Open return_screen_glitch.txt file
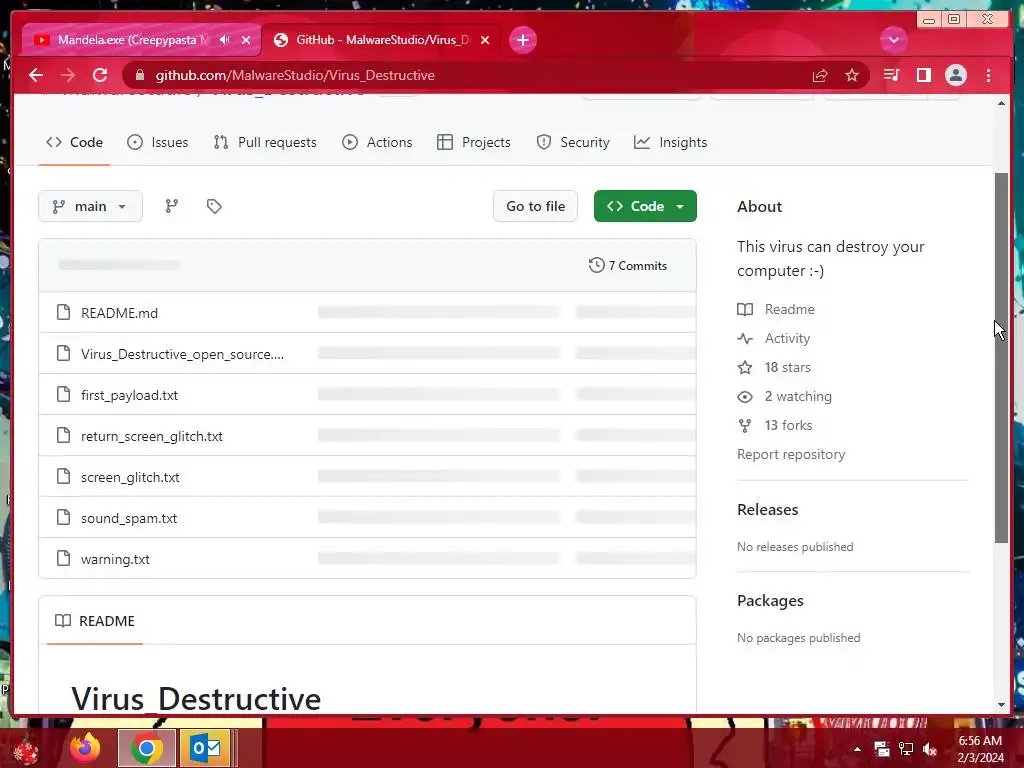Image resolution: width=1024 pixels, height=768 pixels. tap(152, 436)
